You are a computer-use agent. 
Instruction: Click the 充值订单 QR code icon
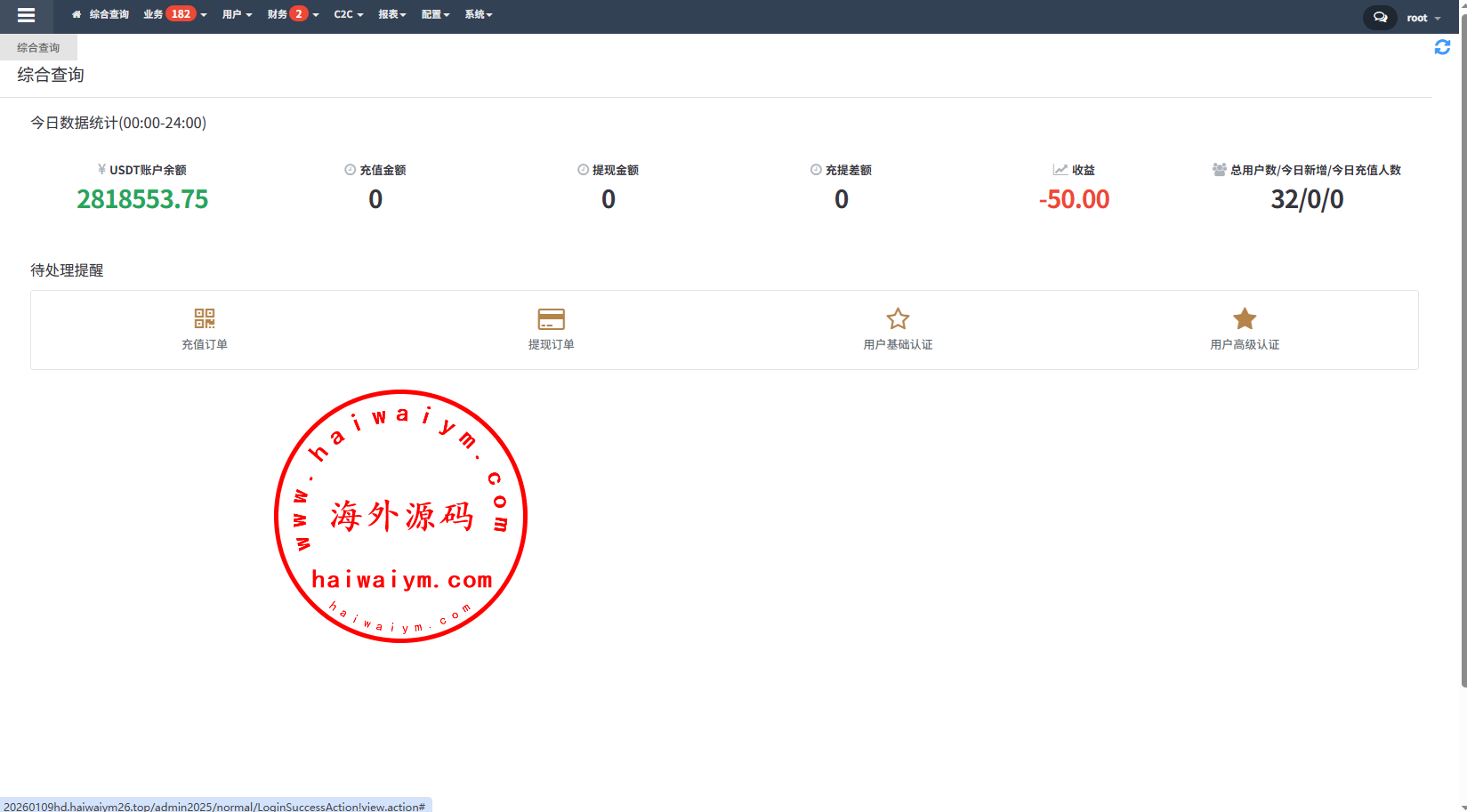point(205,318)
